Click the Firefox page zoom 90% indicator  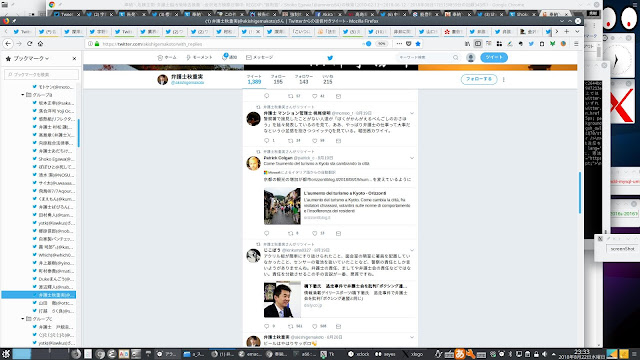381,44
